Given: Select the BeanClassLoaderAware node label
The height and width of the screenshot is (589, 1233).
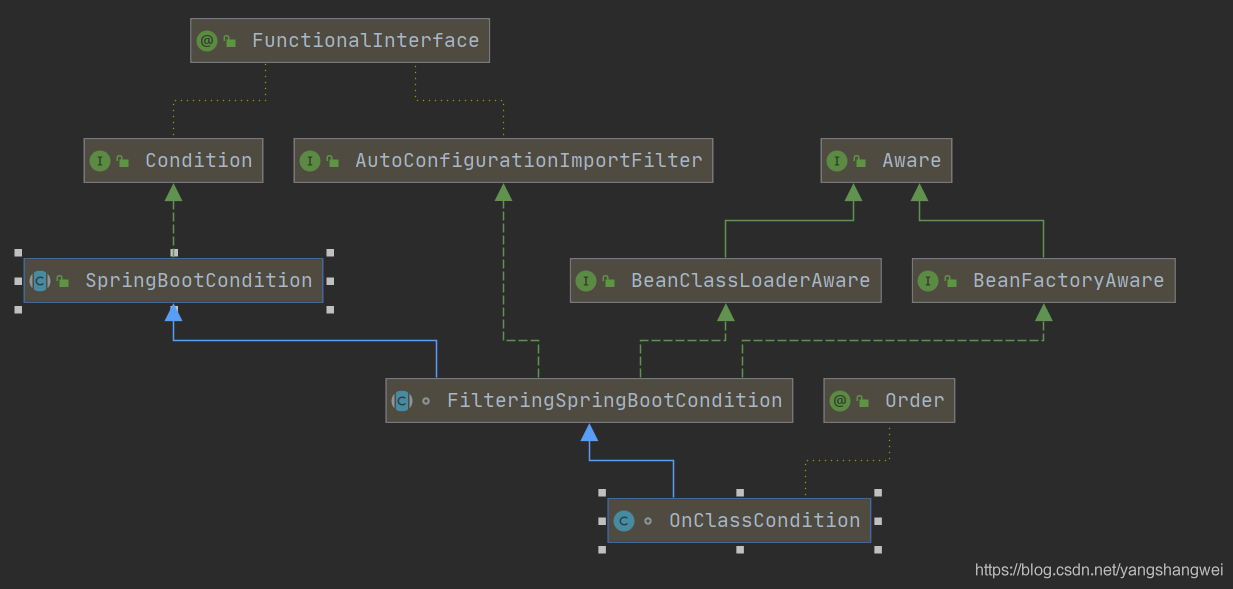Looking at the screenshot, I should tap(750, 281).
